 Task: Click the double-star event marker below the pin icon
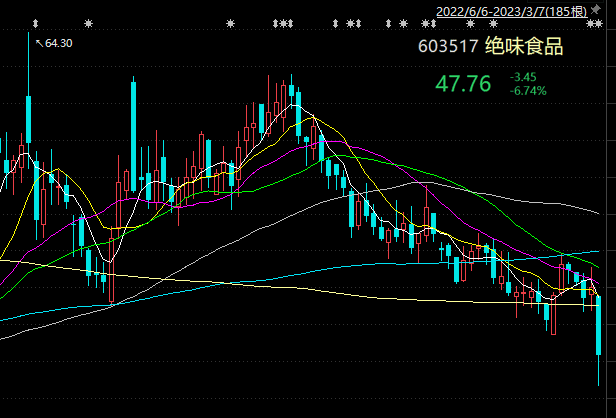point(594,24)
